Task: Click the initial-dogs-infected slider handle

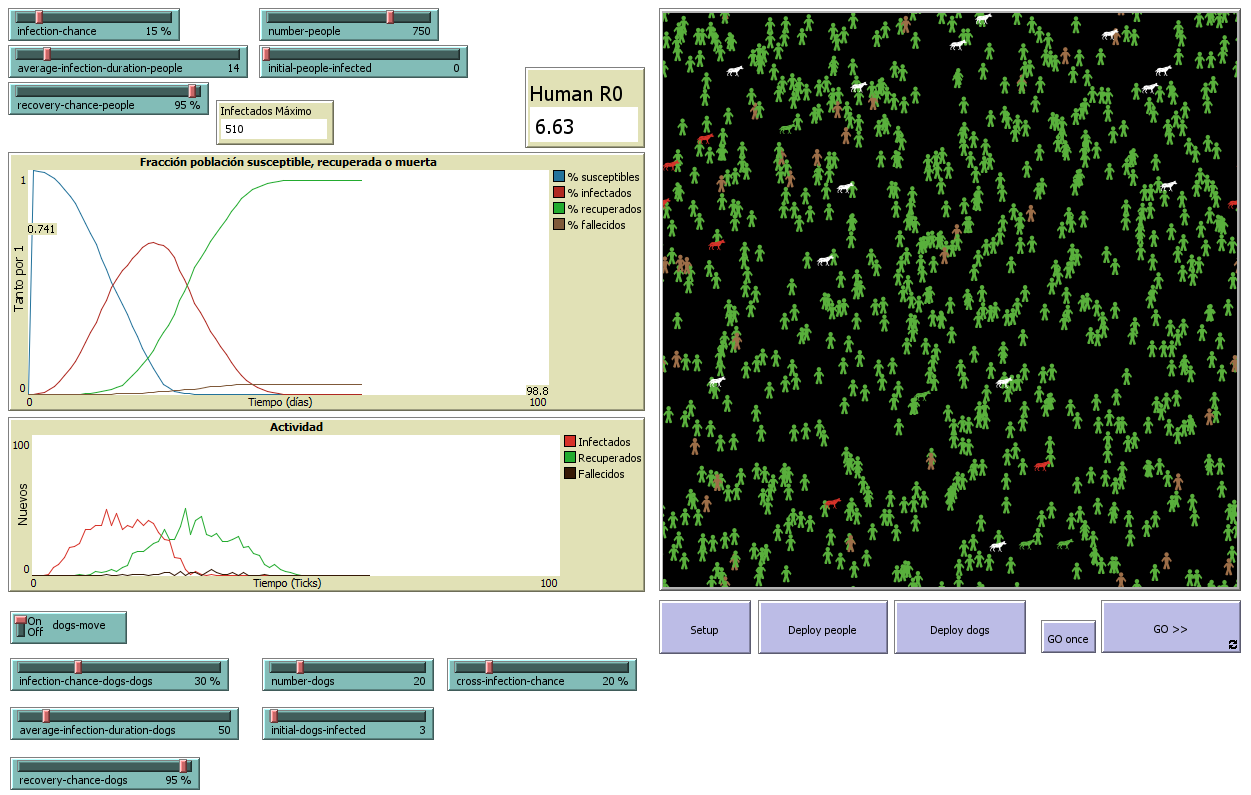Action: coord(274,716)
